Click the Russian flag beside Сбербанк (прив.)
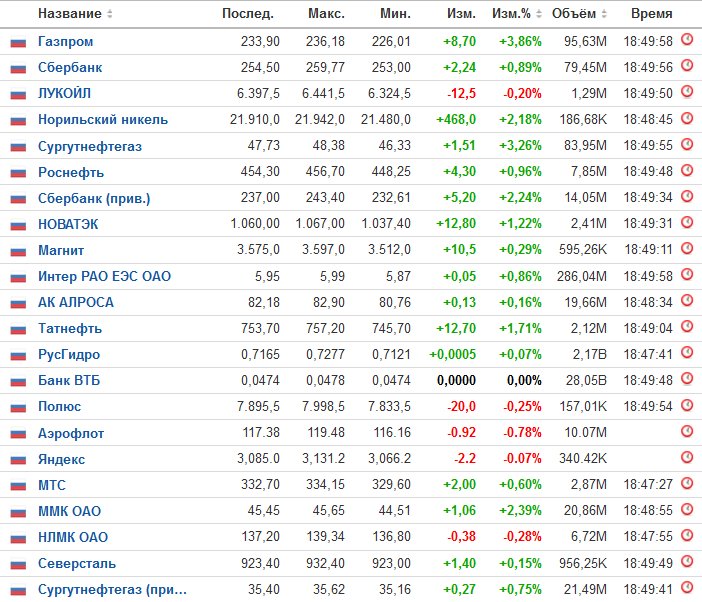 [x=18, y=199]
